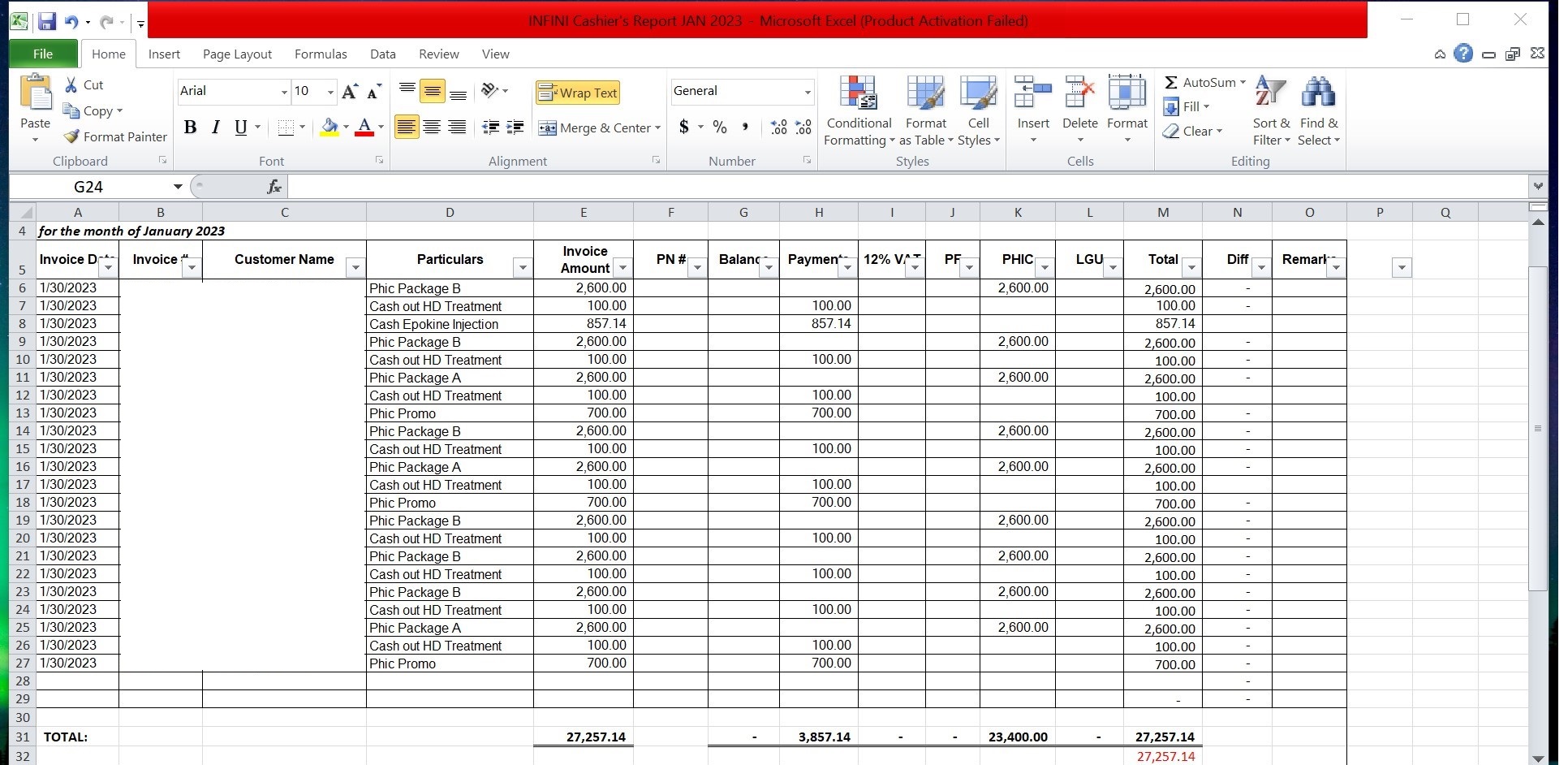Screen dimensions: 1568x765
Task: Toggle Underline formatting
Action: coord(240,127)
